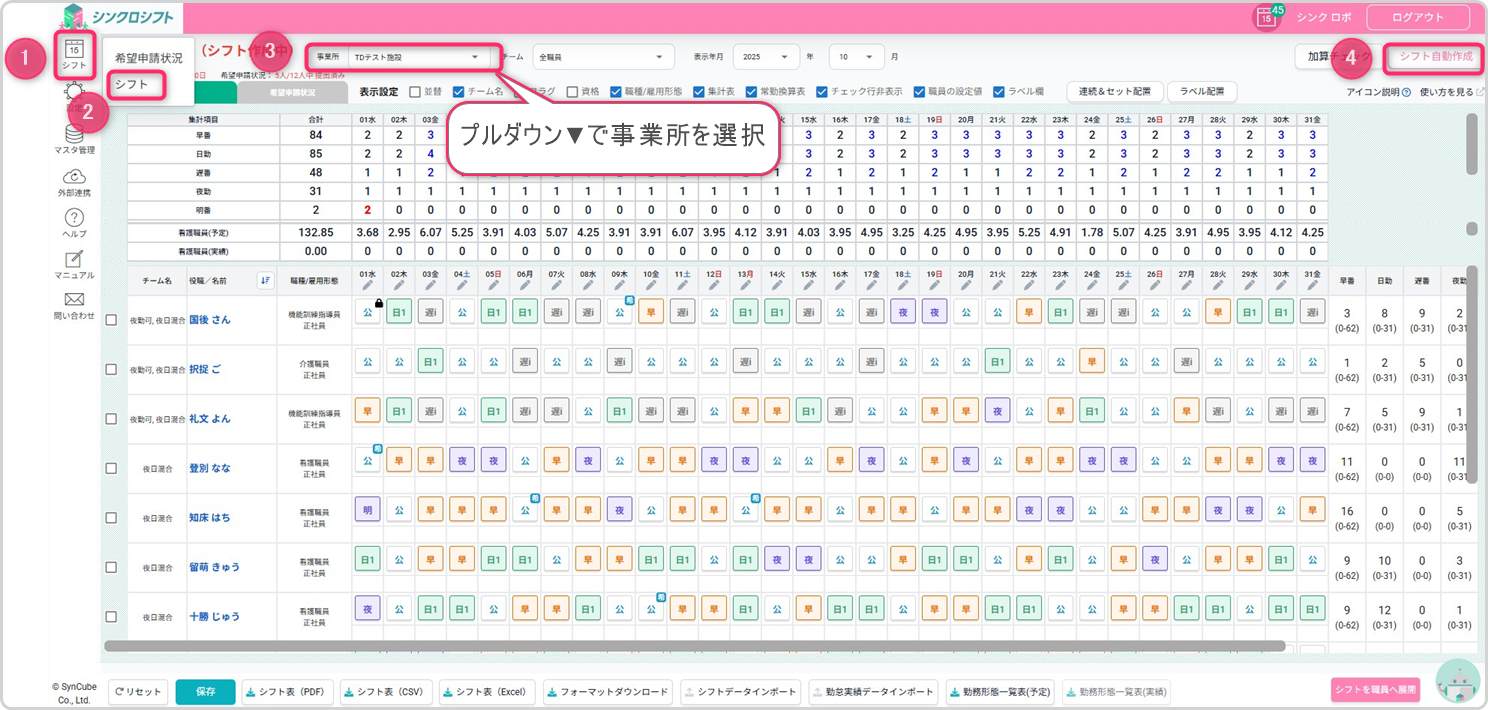This screenshot has height=710, width=1488.
Task: Click the horizontal scrollbar under the shift table
Action: (700, 646)
